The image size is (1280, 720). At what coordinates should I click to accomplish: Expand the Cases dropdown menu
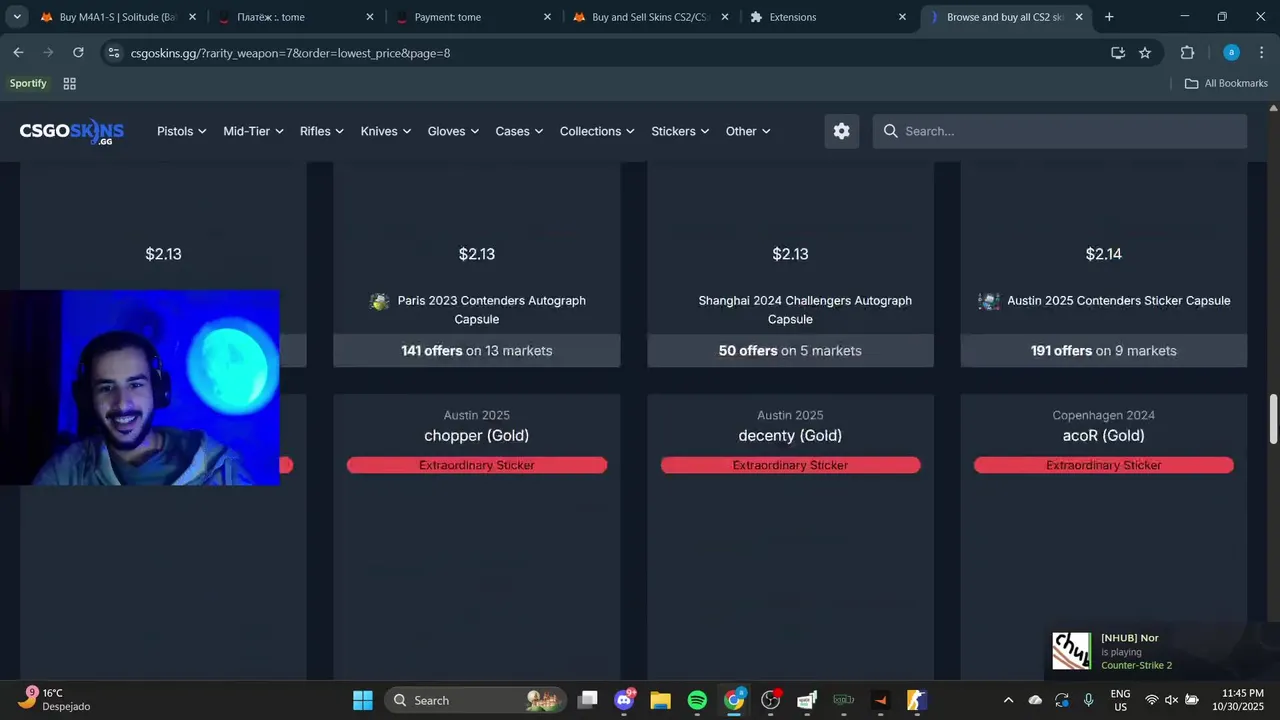519,131
